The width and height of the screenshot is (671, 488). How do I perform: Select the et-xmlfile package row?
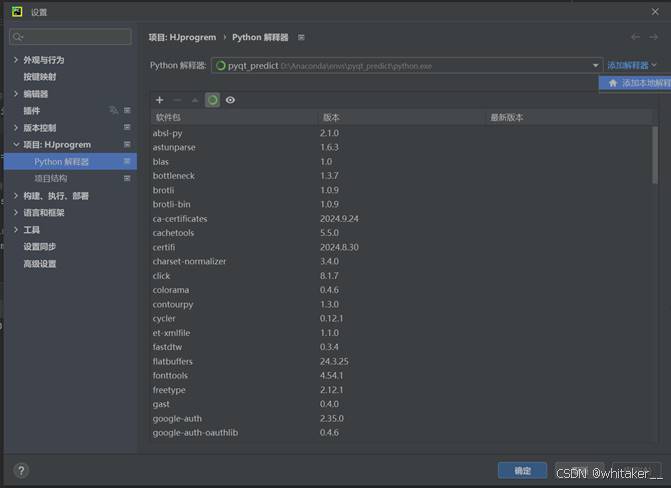[x=401, y=333]
